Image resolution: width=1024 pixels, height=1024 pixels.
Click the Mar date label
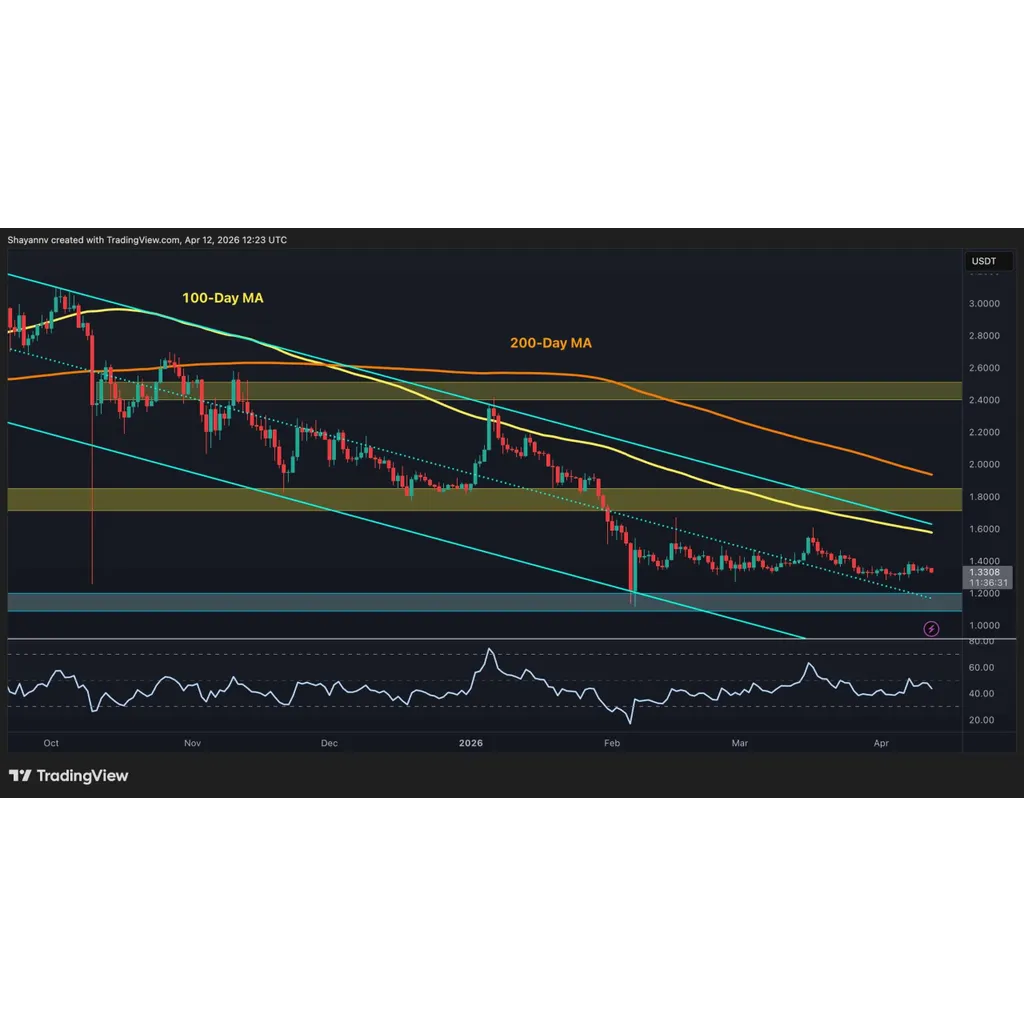point(739,743)
